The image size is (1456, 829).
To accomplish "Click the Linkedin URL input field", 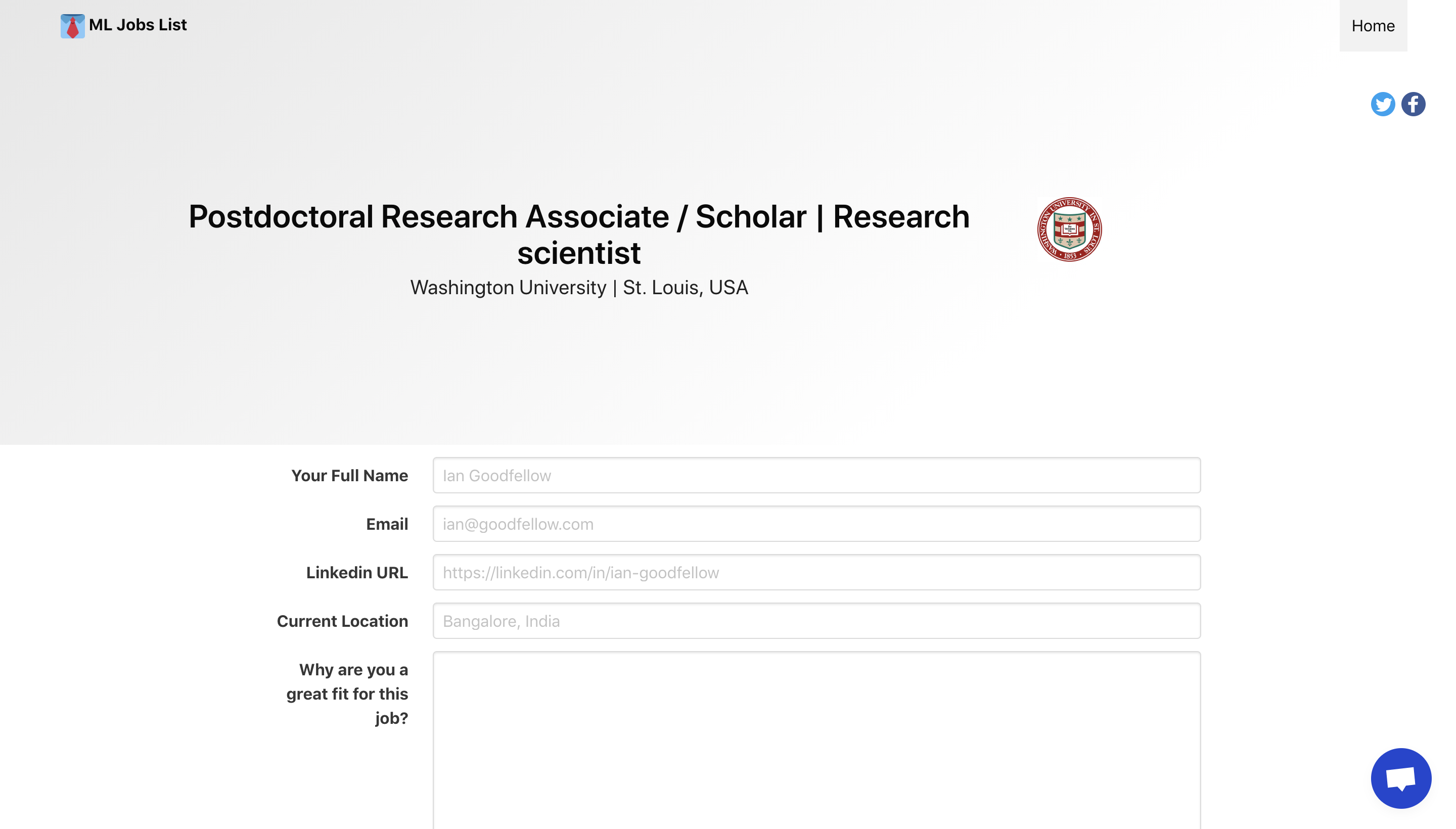I will pyautogui.click(x=816, y=572).
